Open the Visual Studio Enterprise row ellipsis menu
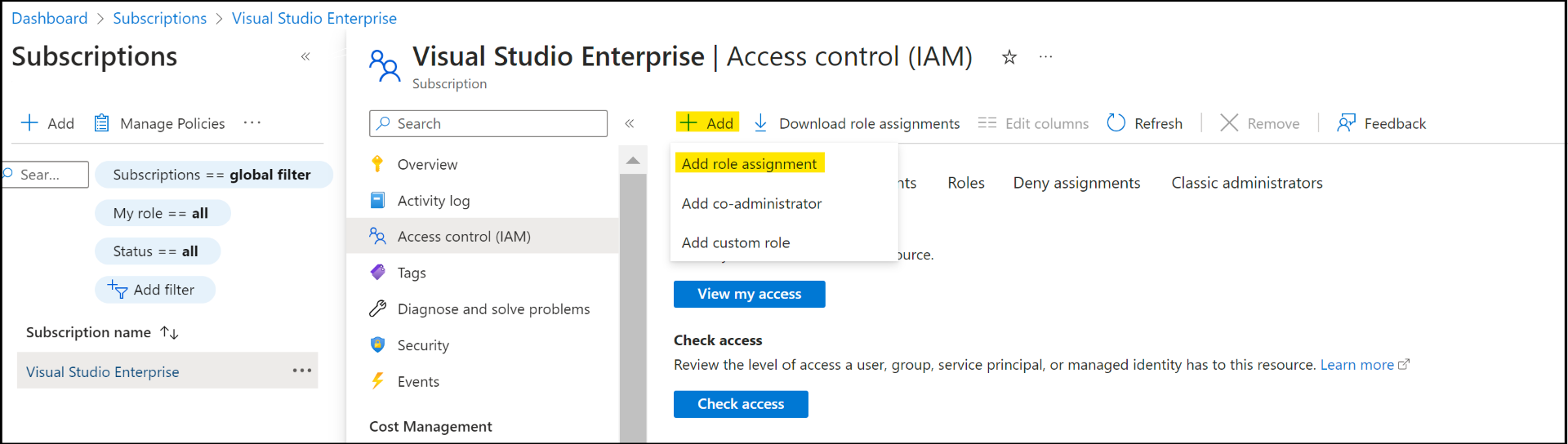 pos(302,371)
